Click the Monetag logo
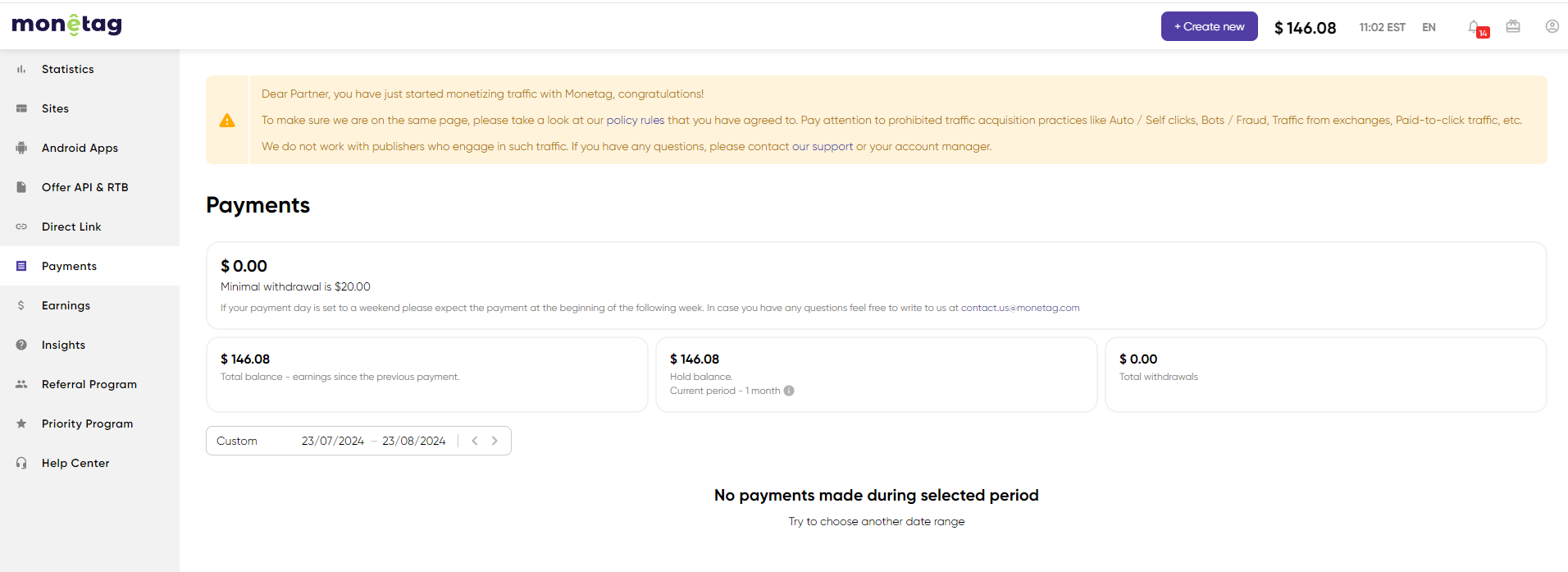 66,25
